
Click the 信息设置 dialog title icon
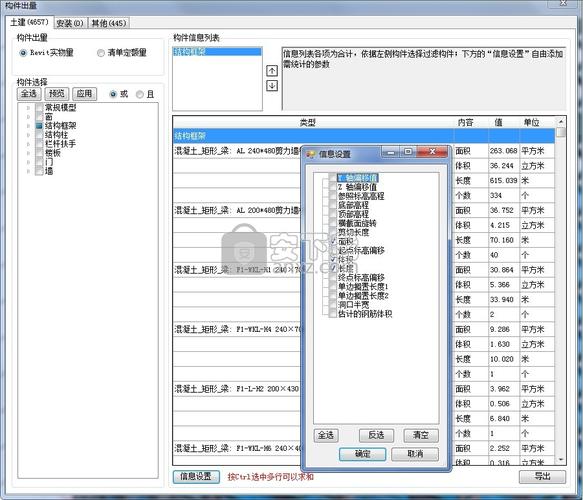coord(310,154)
